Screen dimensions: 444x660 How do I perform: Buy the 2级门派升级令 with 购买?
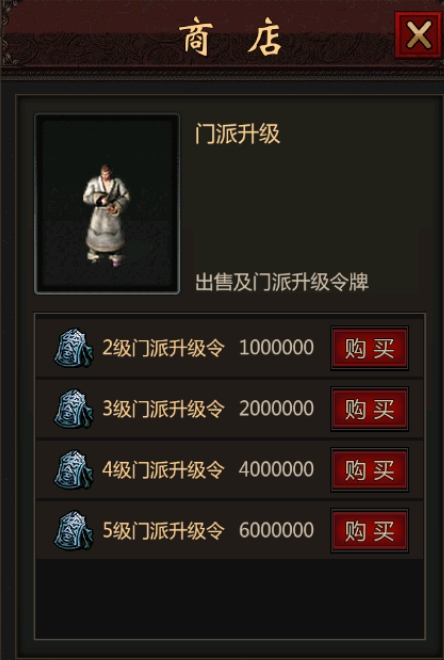click(x=370, y=348)
